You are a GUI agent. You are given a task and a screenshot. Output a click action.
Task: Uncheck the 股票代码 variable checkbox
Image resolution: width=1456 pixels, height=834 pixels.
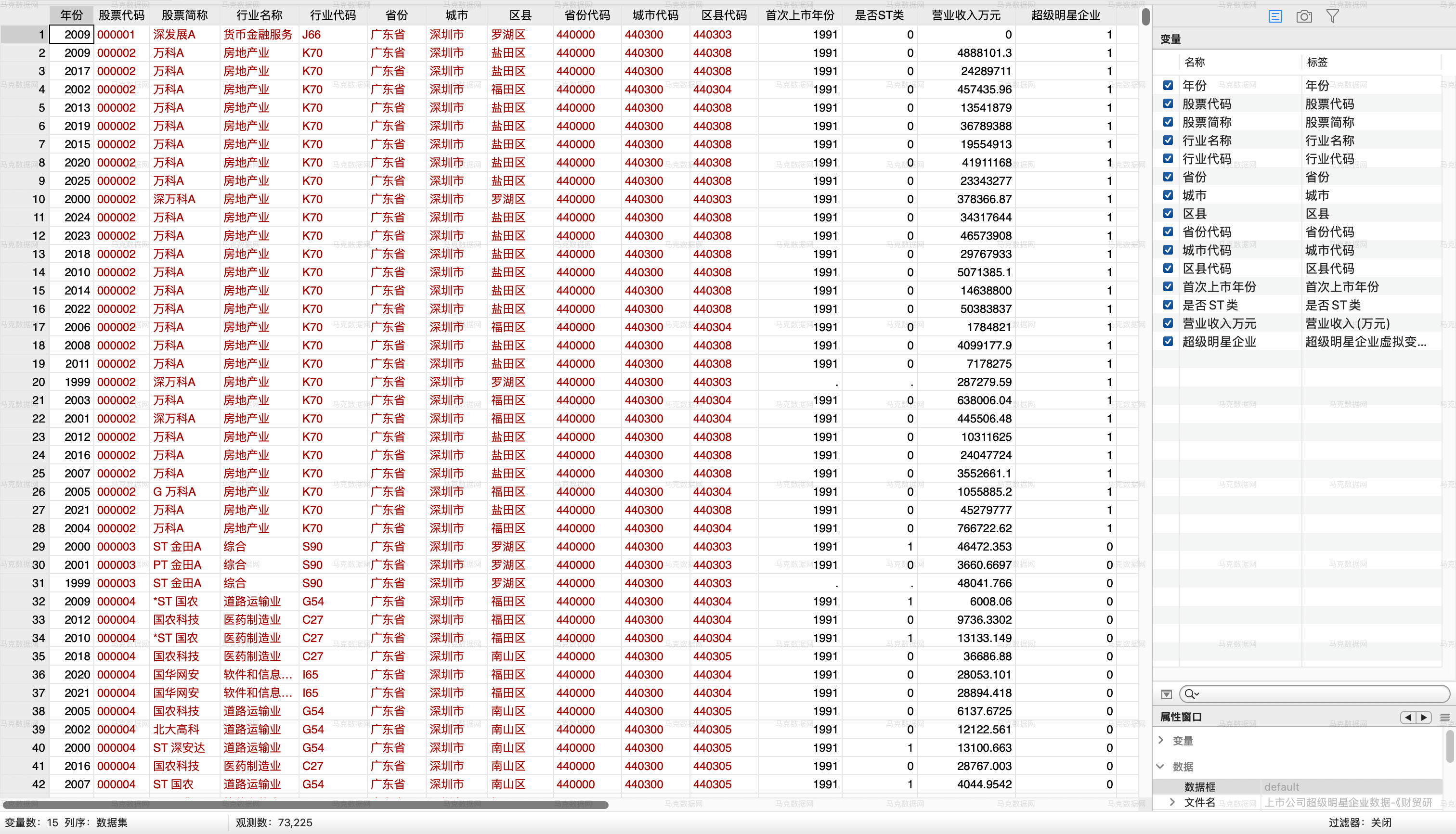click(x=1168, y=103)
